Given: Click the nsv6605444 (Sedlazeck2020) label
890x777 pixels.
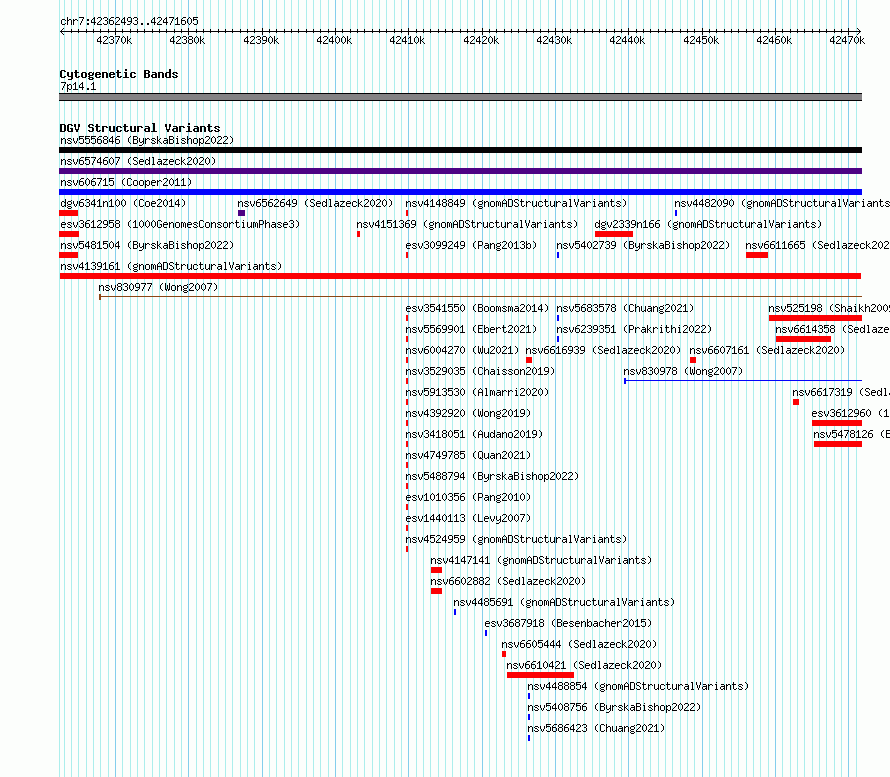Looking at the screenshot, I should pyautogui.click(x=579, y=644).
